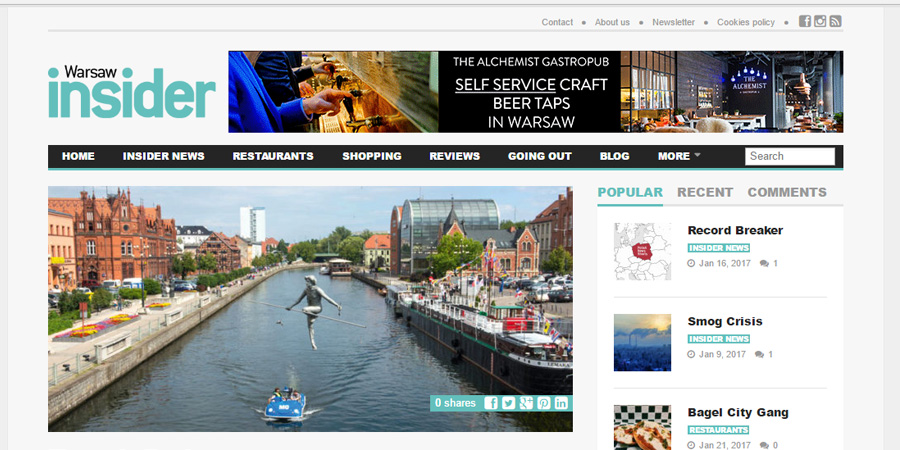Switch to the RECENT tab

[x=705, y=192]
